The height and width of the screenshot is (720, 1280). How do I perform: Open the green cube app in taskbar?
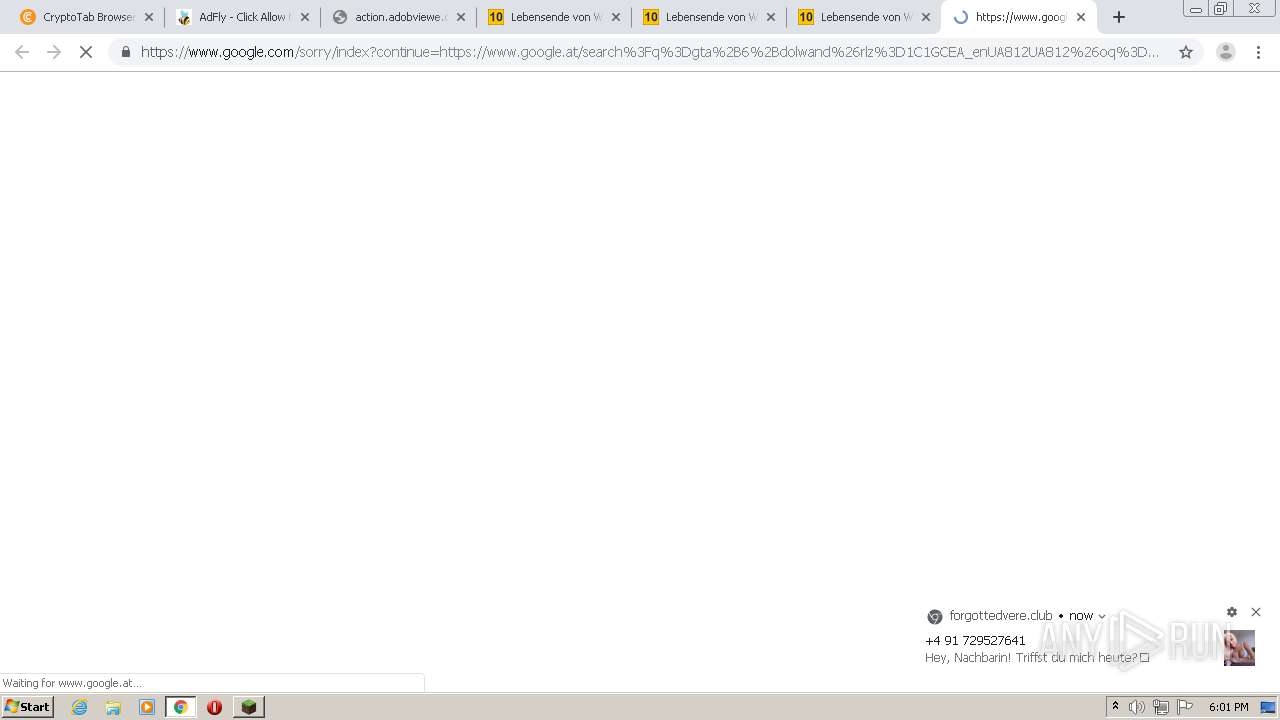click(249, 707)
